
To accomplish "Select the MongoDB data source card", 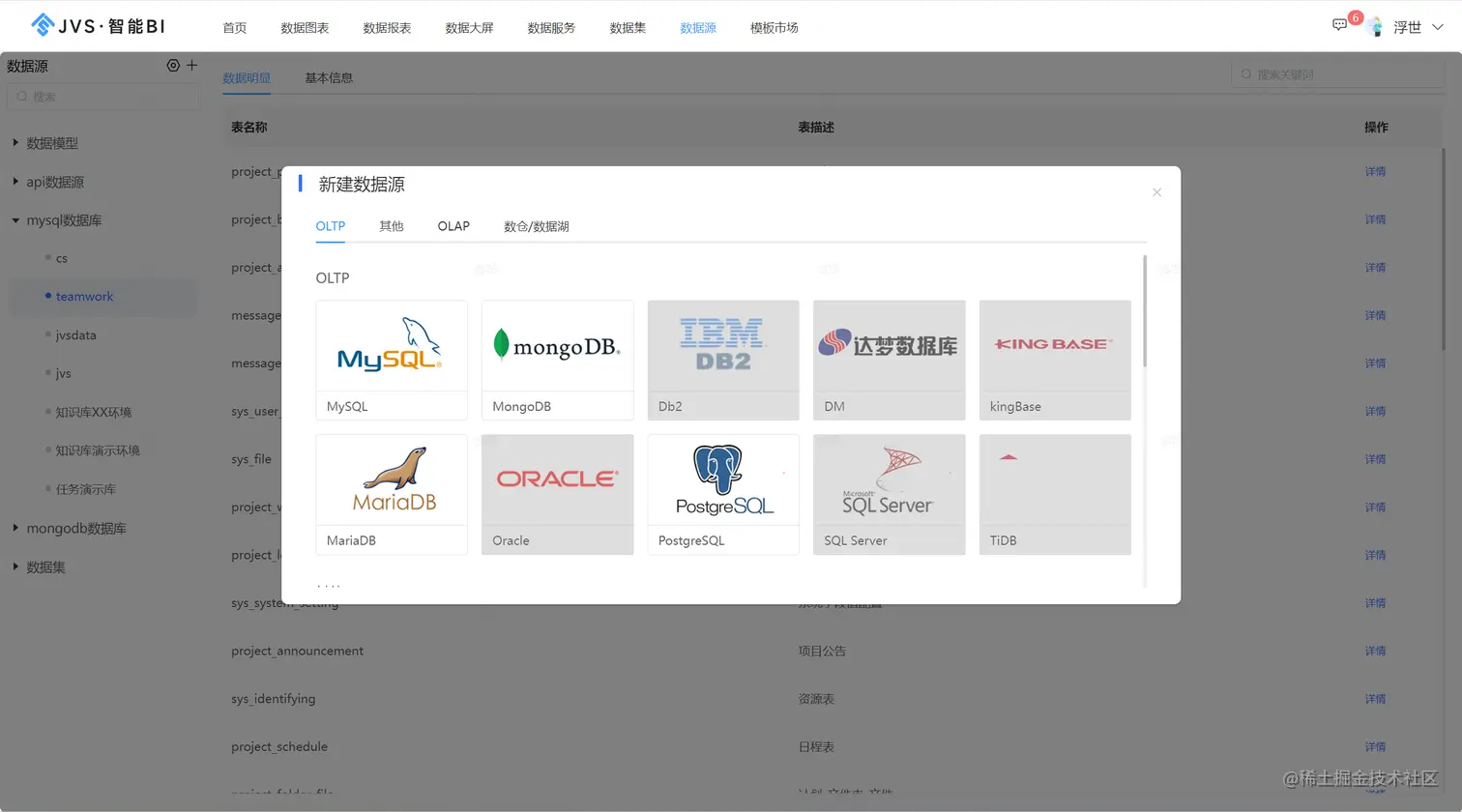I will click(558, 360).
